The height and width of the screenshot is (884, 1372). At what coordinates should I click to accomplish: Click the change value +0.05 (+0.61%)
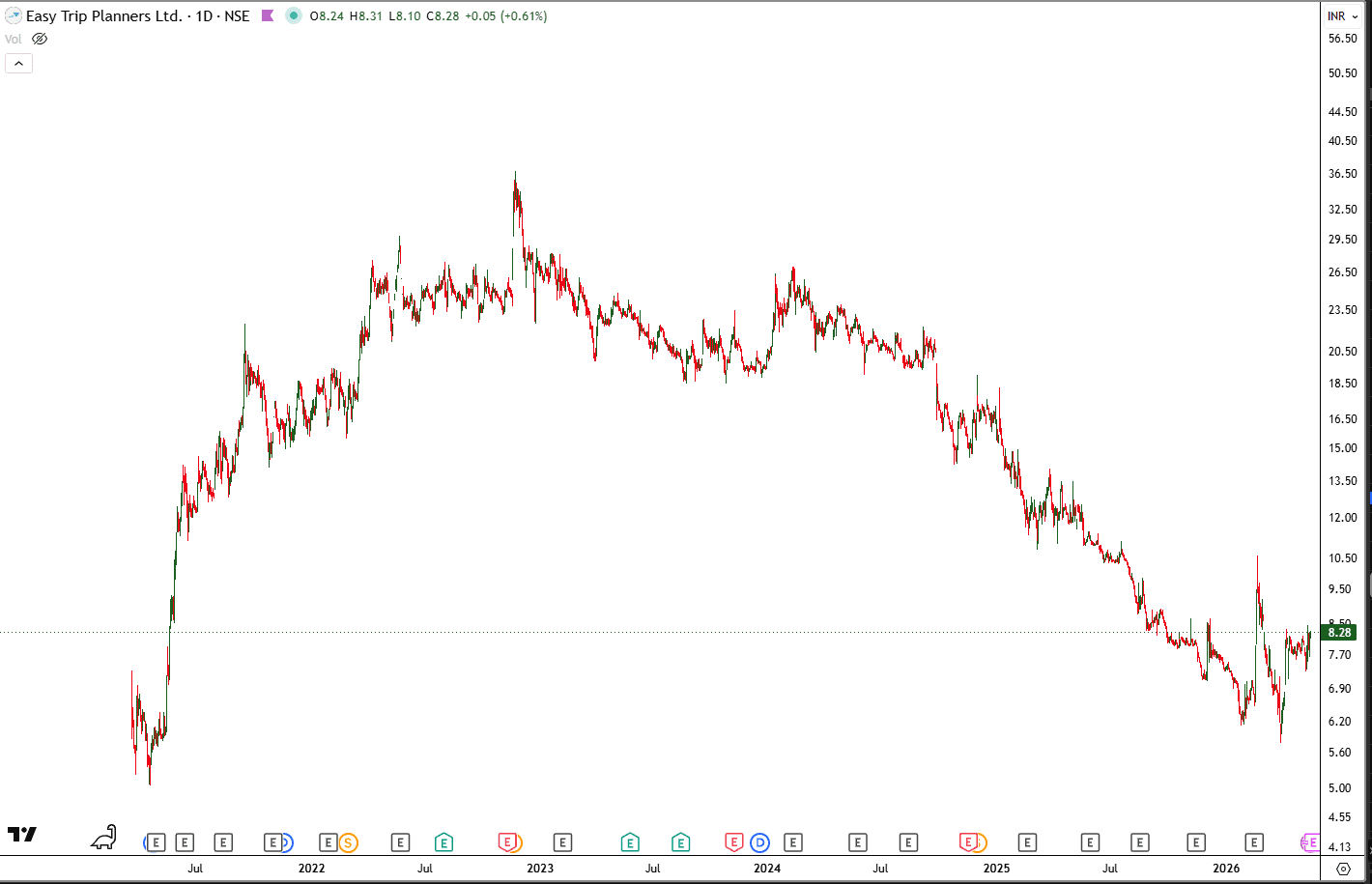coord(506,16)
